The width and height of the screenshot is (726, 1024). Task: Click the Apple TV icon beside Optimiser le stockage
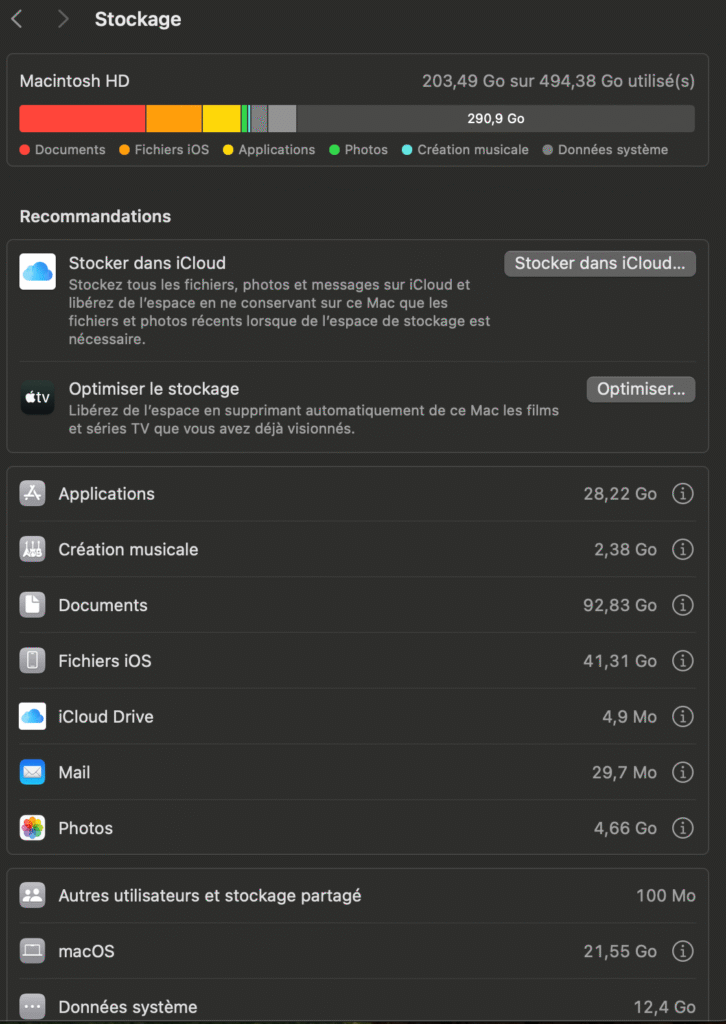(x=37, y=397)
